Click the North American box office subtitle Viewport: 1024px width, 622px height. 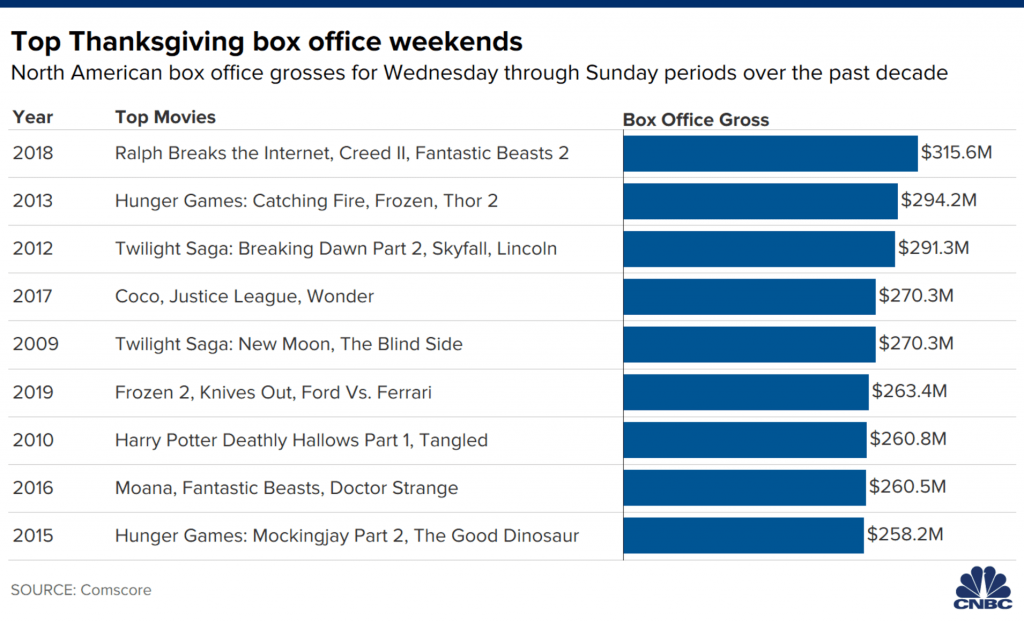(479, 73)
